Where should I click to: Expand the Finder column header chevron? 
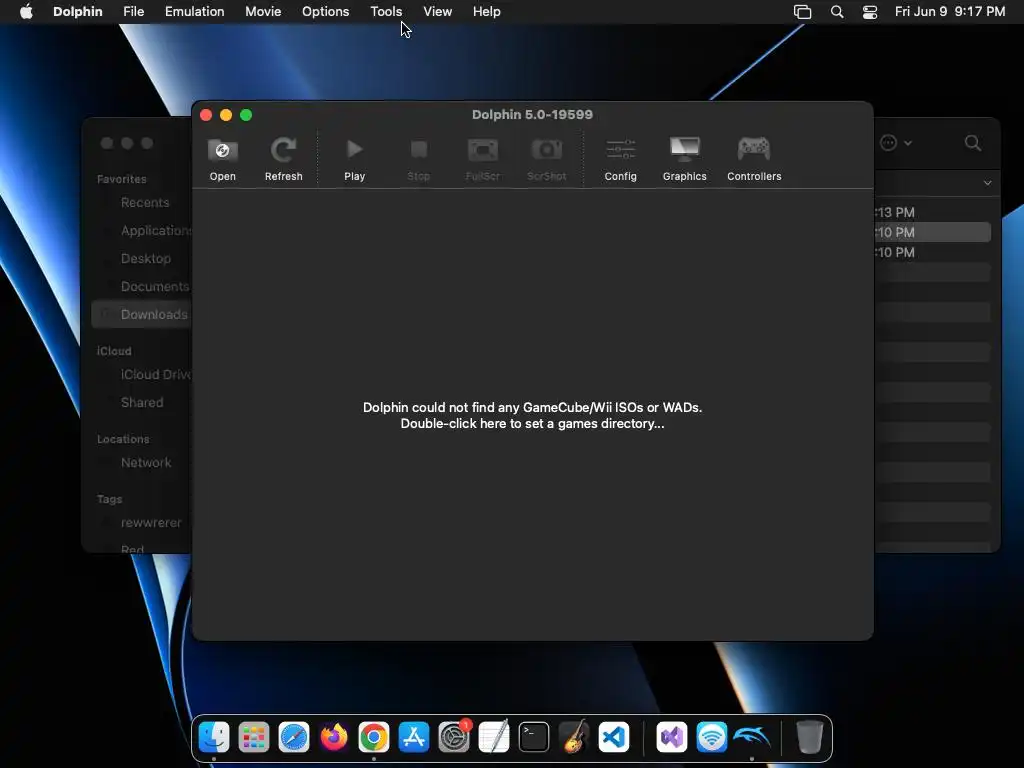(x=987, y=184)
